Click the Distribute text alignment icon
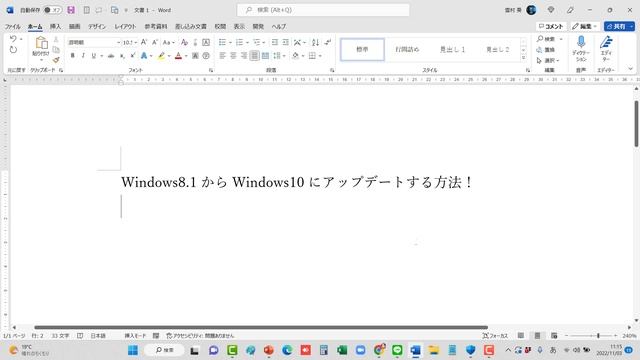The height and width of the screenshot is (360, 640). click(265, 56)
